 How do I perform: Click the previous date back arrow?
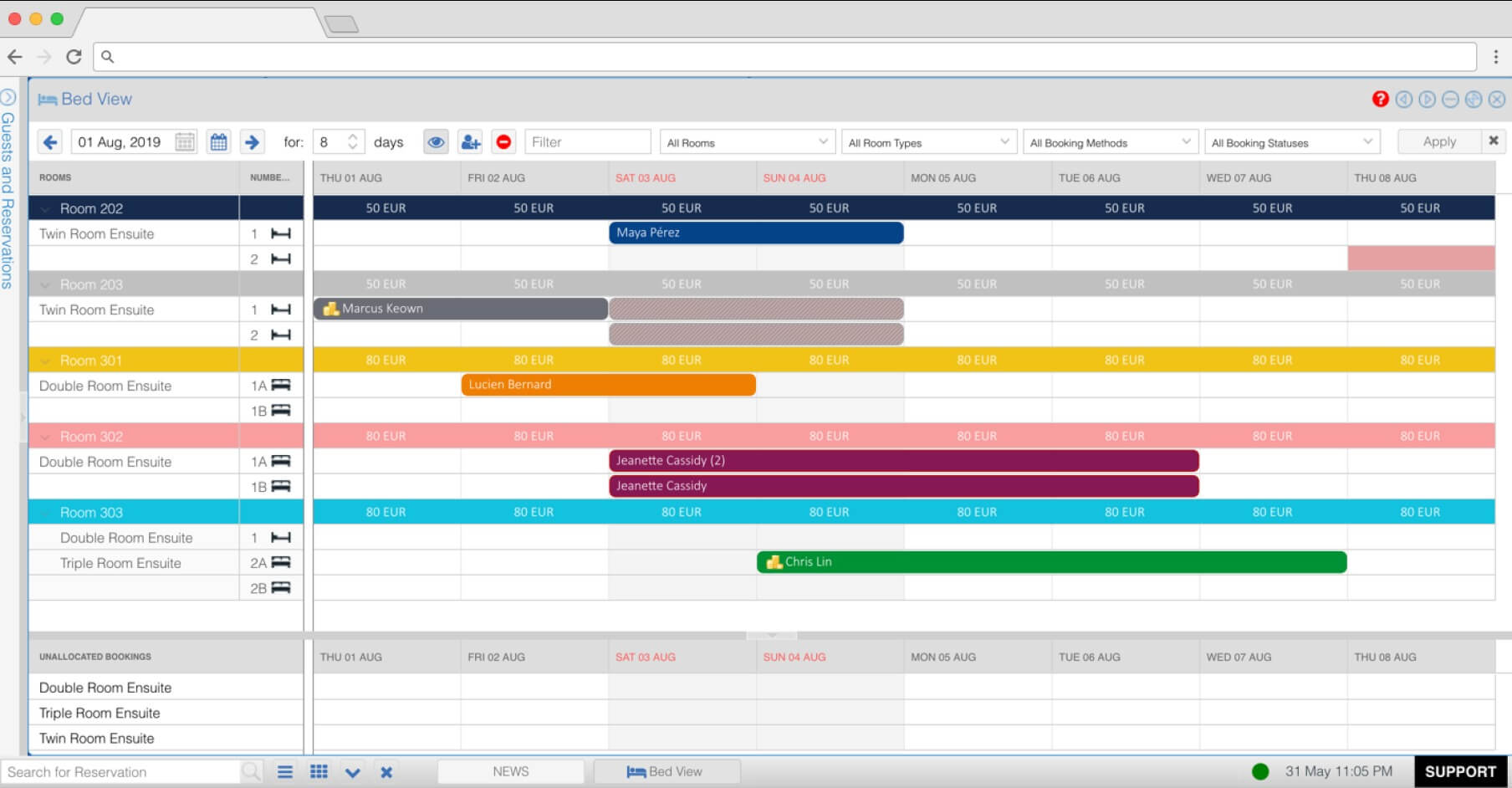pyautogui.click(x=50, y=142)
